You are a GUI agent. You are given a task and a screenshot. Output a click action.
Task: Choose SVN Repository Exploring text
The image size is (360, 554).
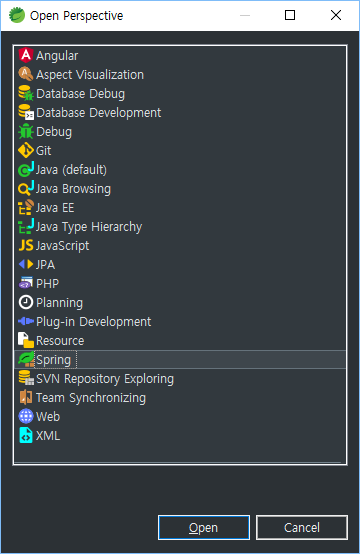pyautogui.click(x=105, y=379)
